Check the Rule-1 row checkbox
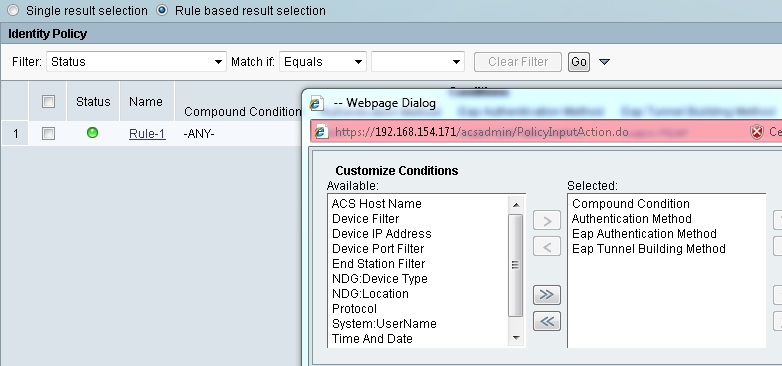The height and width of the screenshot is (366, 782). (x=48, y=133)
